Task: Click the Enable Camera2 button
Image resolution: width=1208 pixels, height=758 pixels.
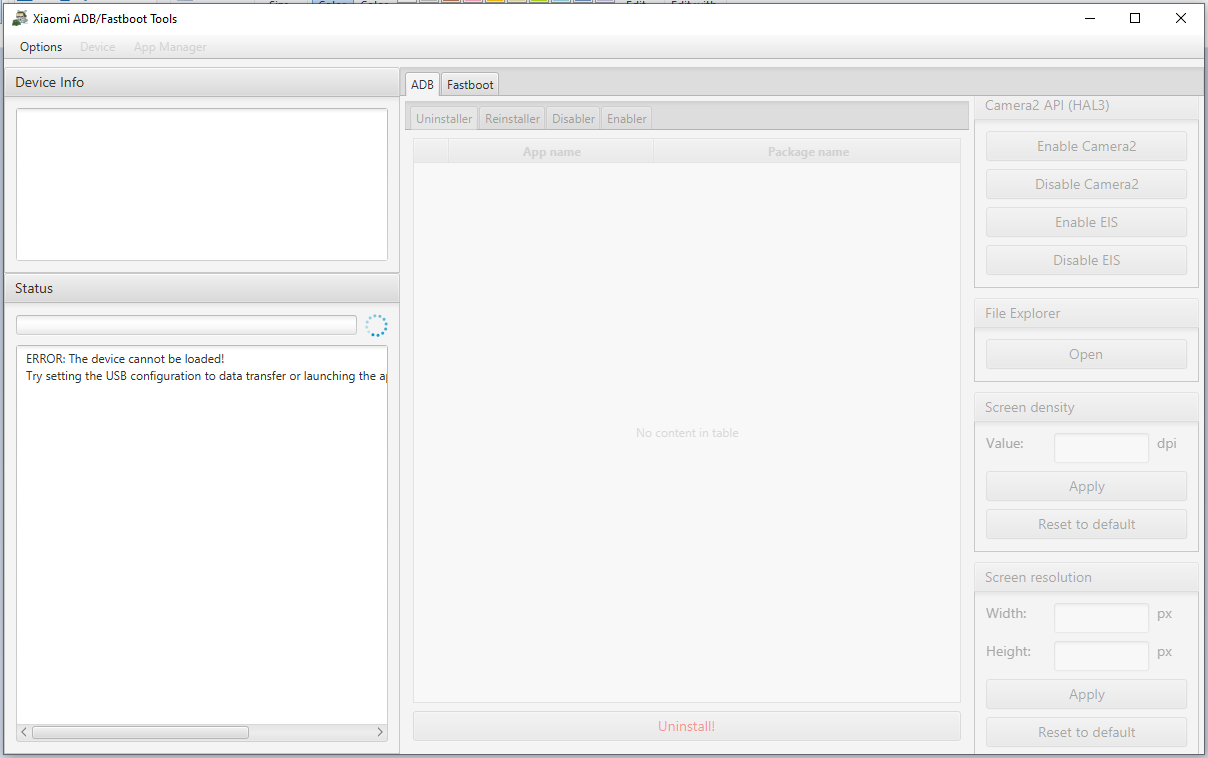Action: [x=1086, y=146]
